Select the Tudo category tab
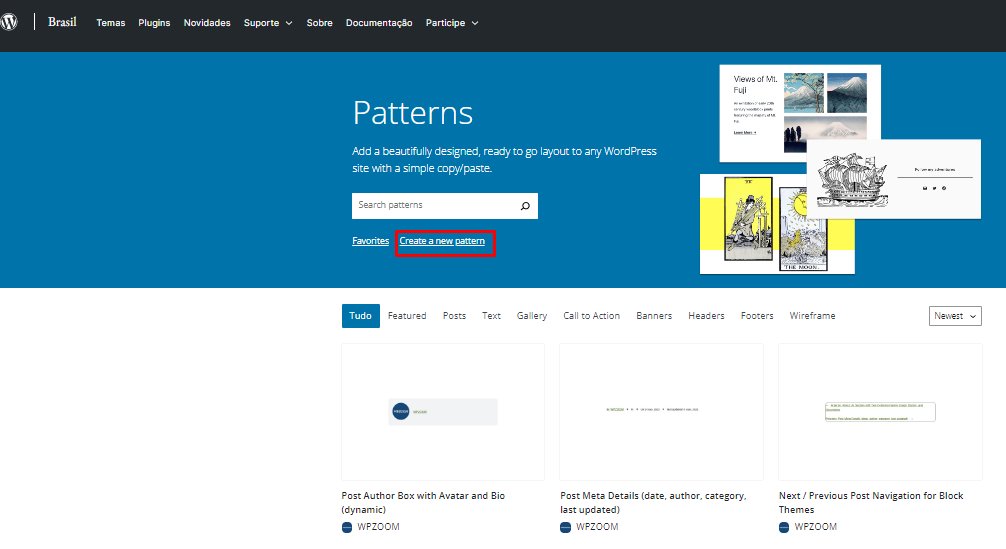The height and width of the screenshot is (549, 1006). pyautogui.click(x=361, y=316)
